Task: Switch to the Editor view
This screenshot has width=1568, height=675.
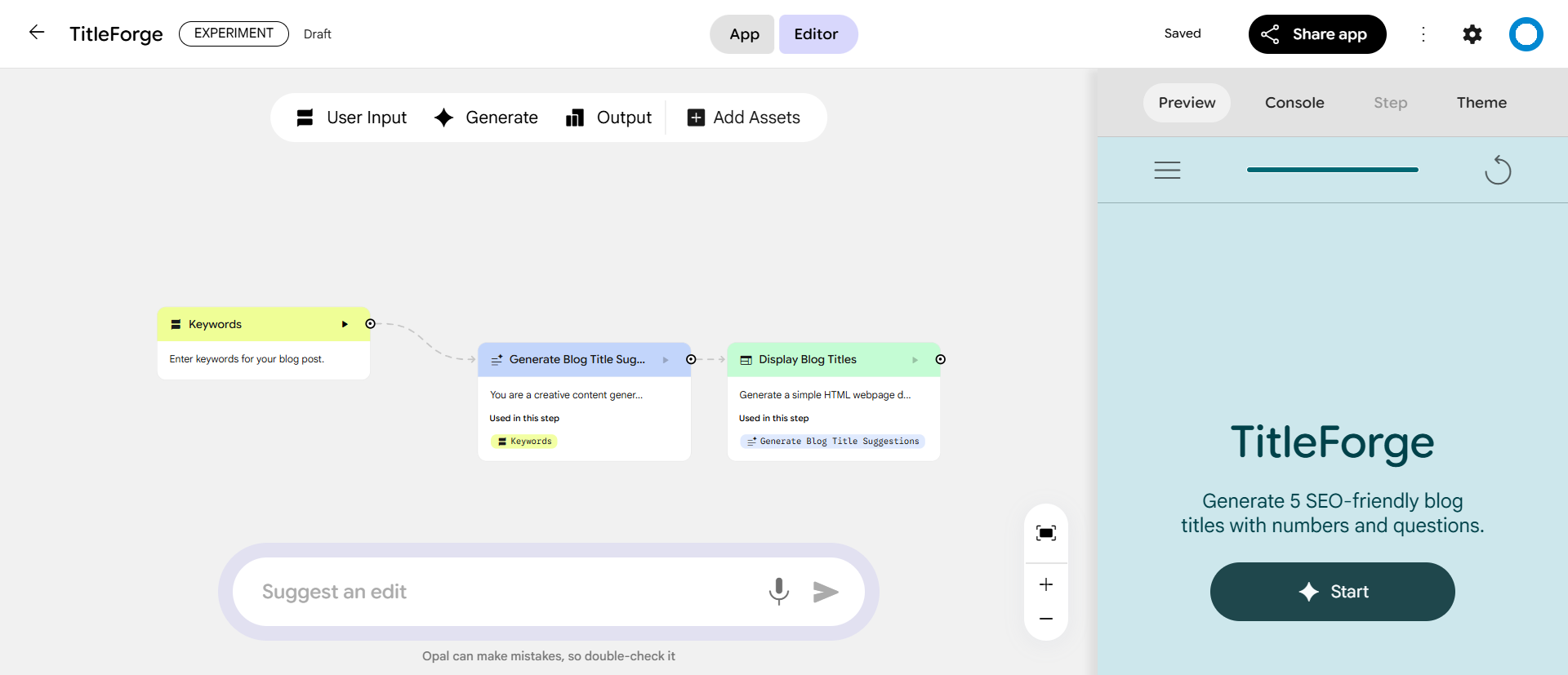Action: (x=817, y=34)
